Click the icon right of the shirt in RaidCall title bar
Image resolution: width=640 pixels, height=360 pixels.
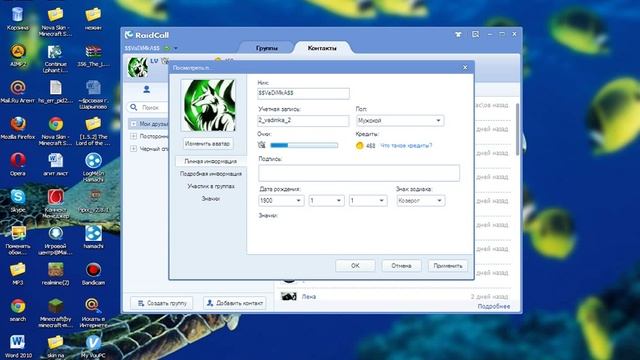[x=476, y=35]
